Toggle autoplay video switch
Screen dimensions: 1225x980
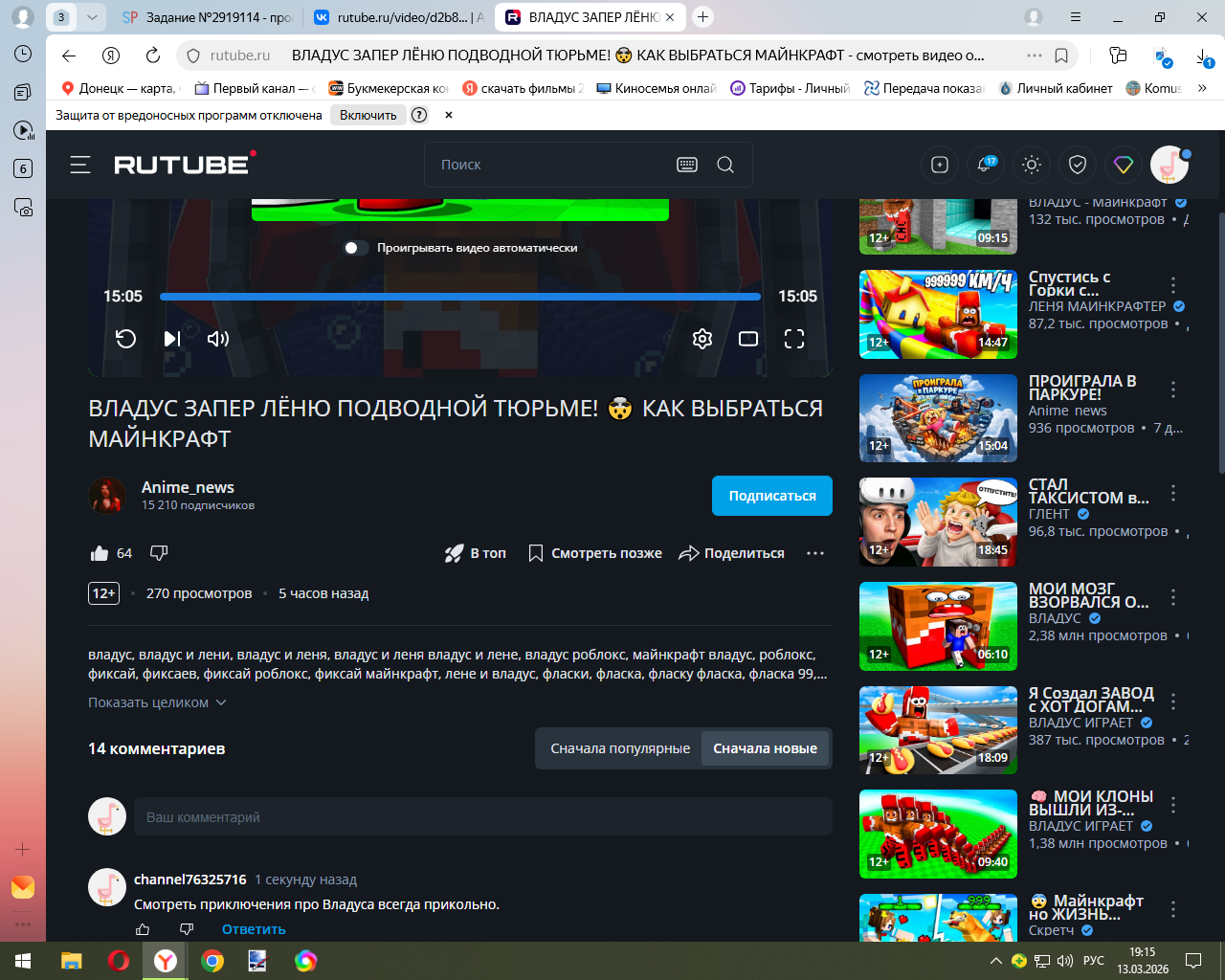tap(356, 248)
